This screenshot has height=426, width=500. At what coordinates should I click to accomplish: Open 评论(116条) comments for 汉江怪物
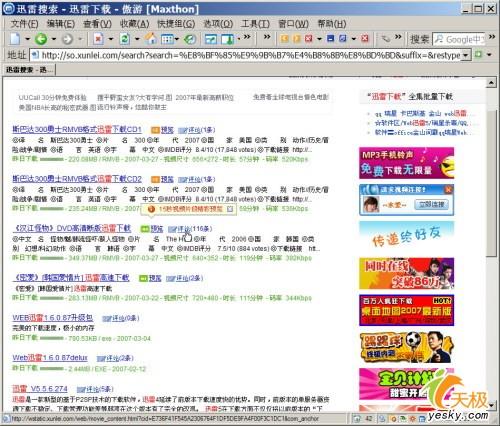tap(190, 229)
